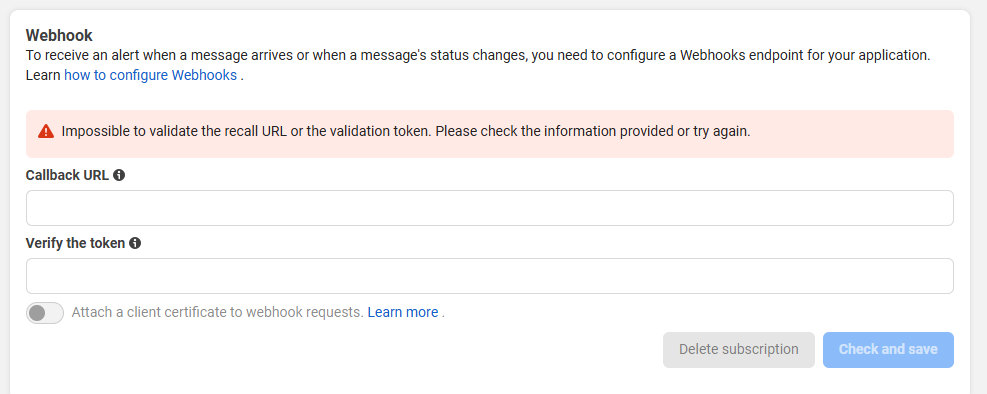Image resolution: width=987 pixels, height=394 pixels.
Task: Click the Verify the token label text
Action: [x=76, y=243]
